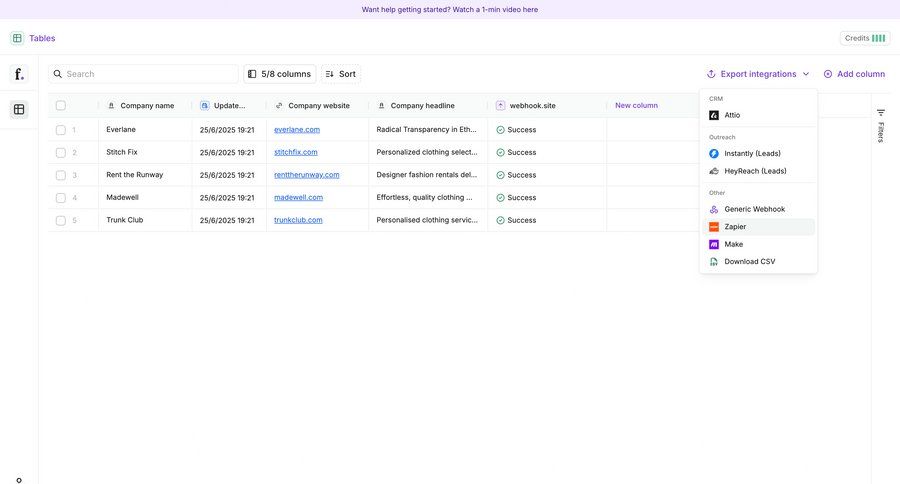900x484 pixels.
Task: Open the Sort options
Action: click(340, 74)
